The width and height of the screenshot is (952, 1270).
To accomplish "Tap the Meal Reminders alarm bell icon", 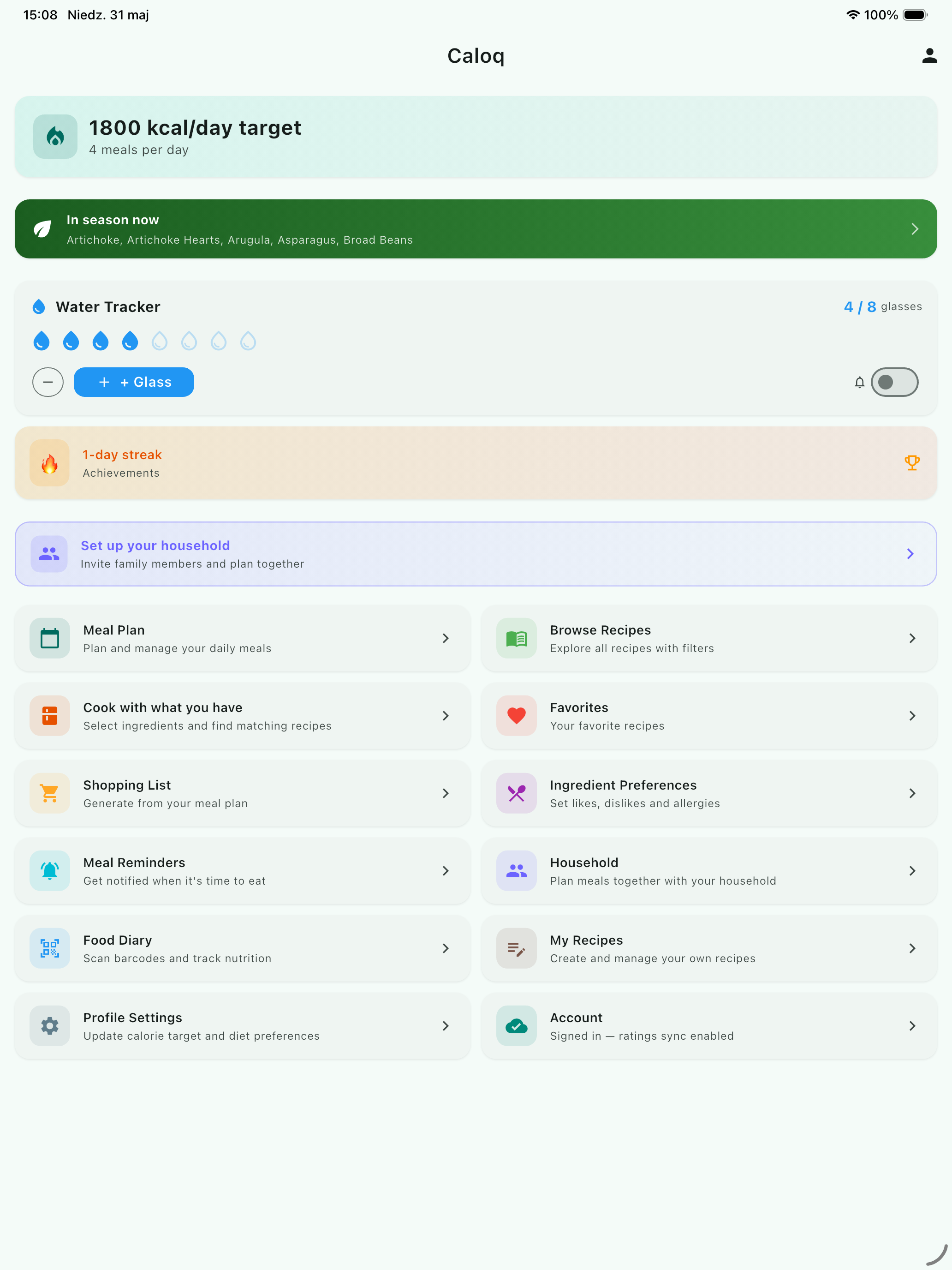I will coord(50,871).
